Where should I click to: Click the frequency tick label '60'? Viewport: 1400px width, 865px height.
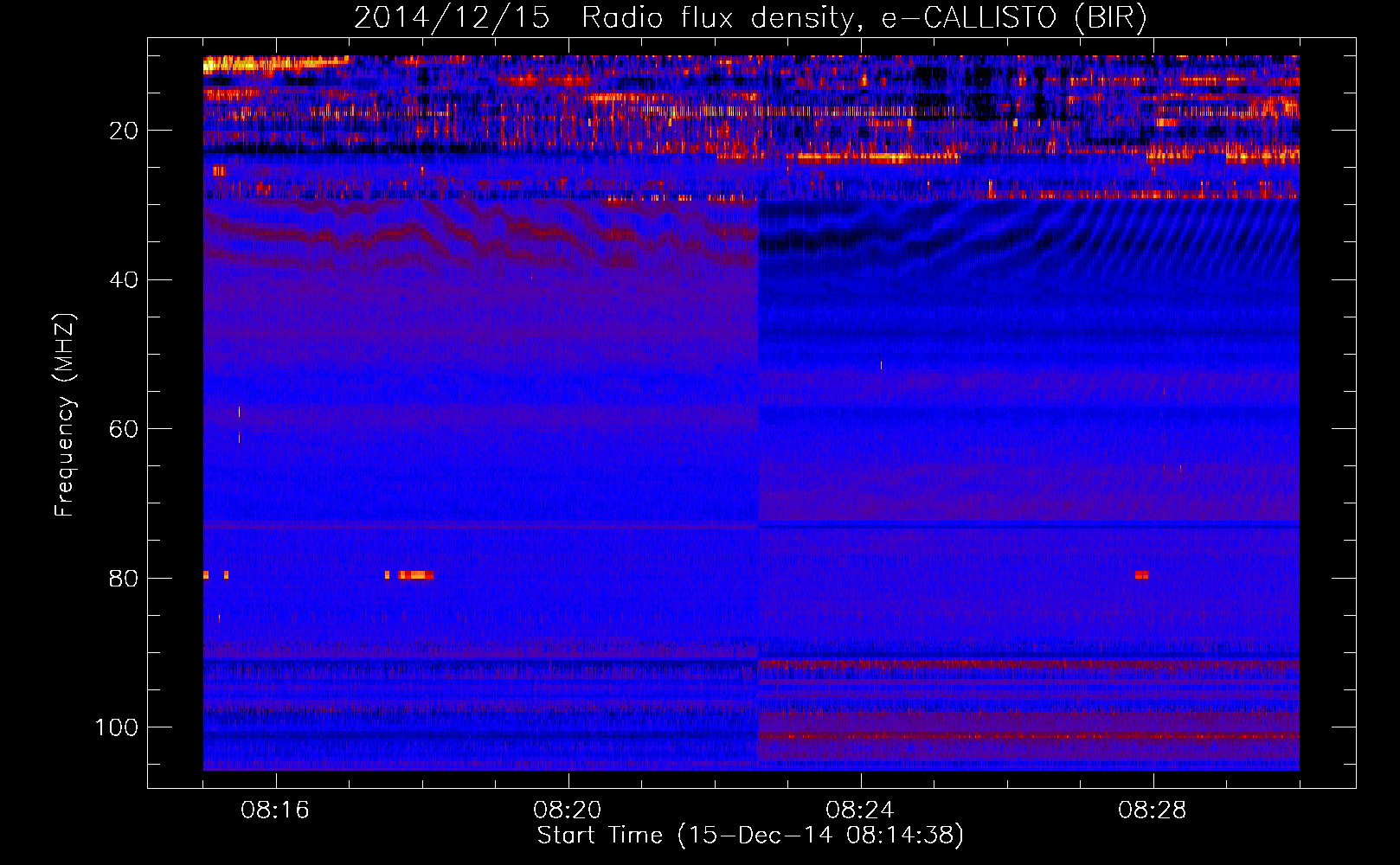tap(124, 429)
